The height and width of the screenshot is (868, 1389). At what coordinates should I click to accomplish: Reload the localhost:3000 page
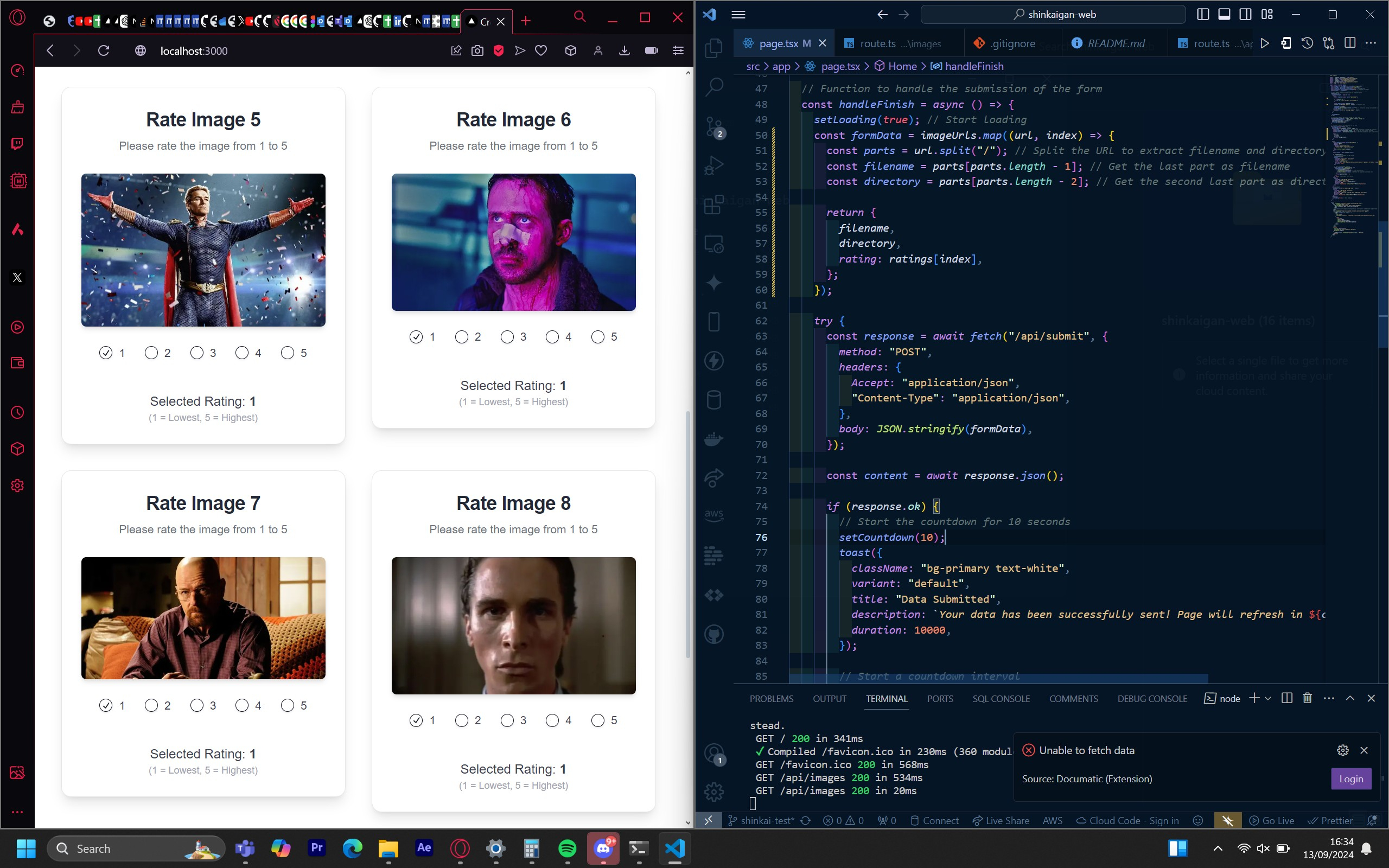coord(103,51)
